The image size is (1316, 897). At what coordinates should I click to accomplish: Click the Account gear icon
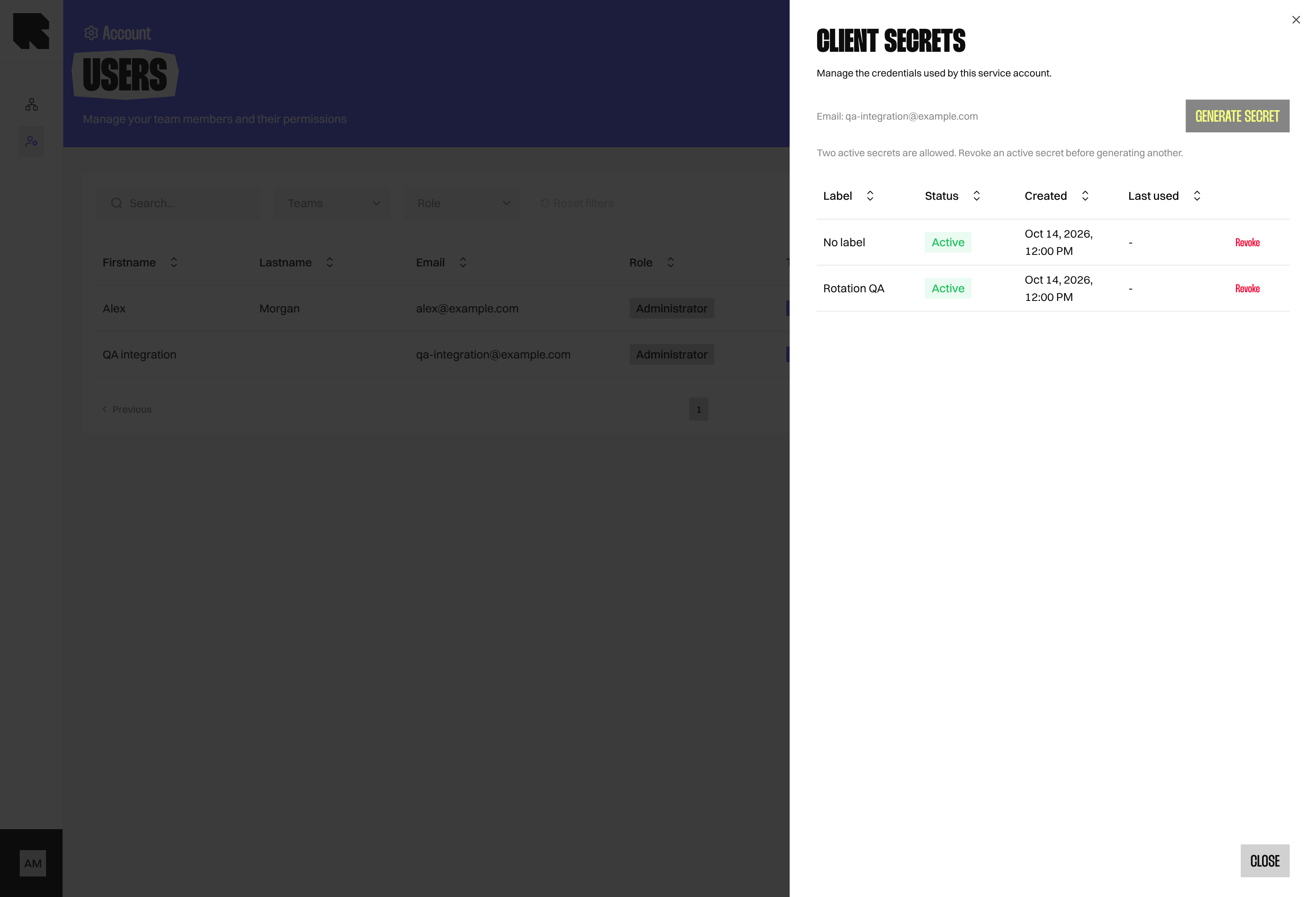coord(91,33)
